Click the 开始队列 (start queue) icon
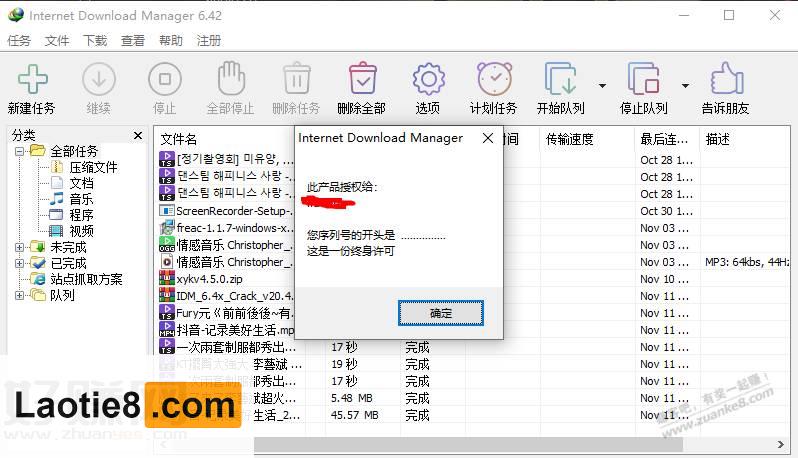This screenshot has height=458, width=798. (560, 80)
